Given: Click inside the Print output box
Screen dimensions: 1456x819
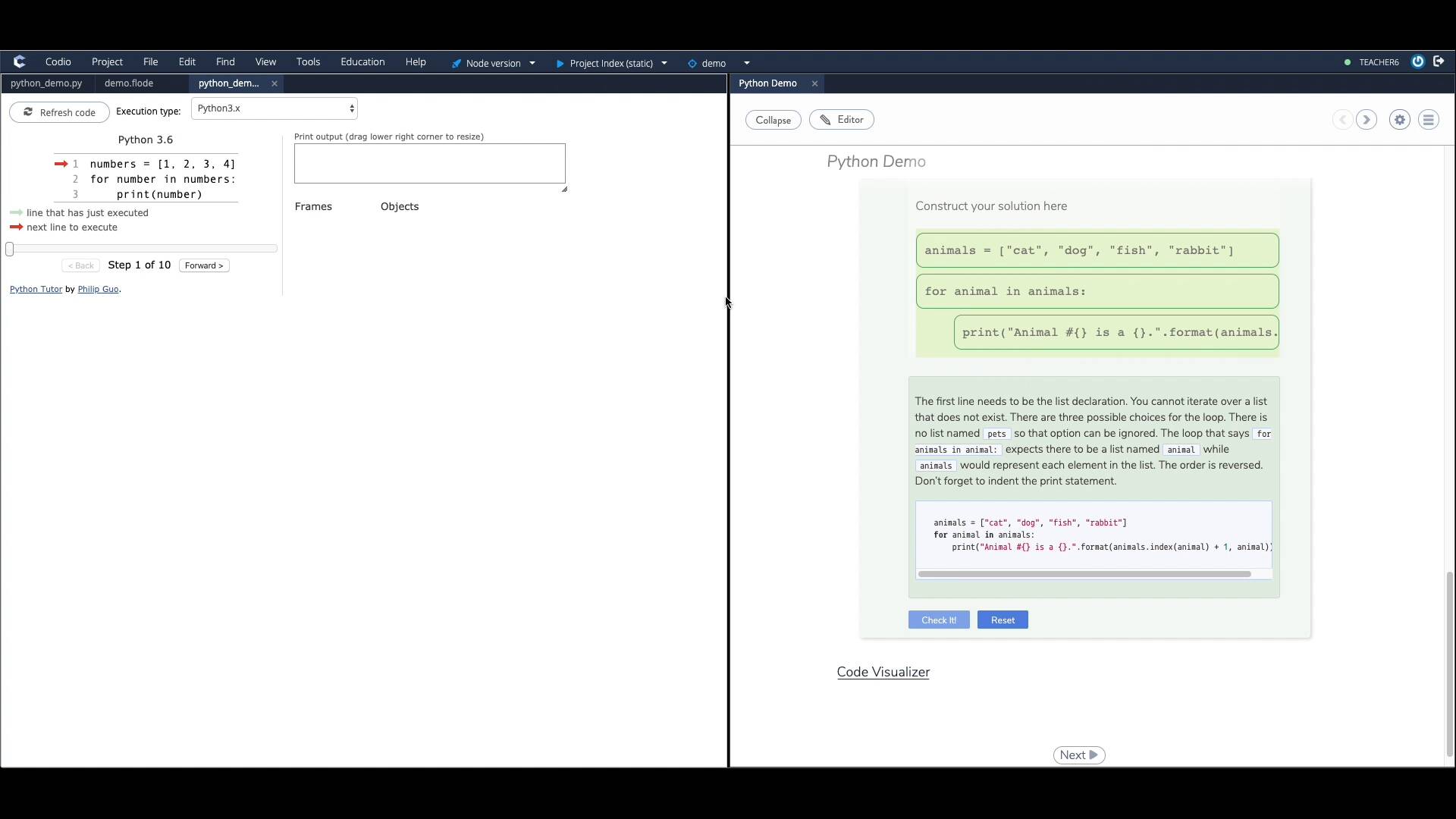Looking at the screenshot, I should click(x=429, y=164).
